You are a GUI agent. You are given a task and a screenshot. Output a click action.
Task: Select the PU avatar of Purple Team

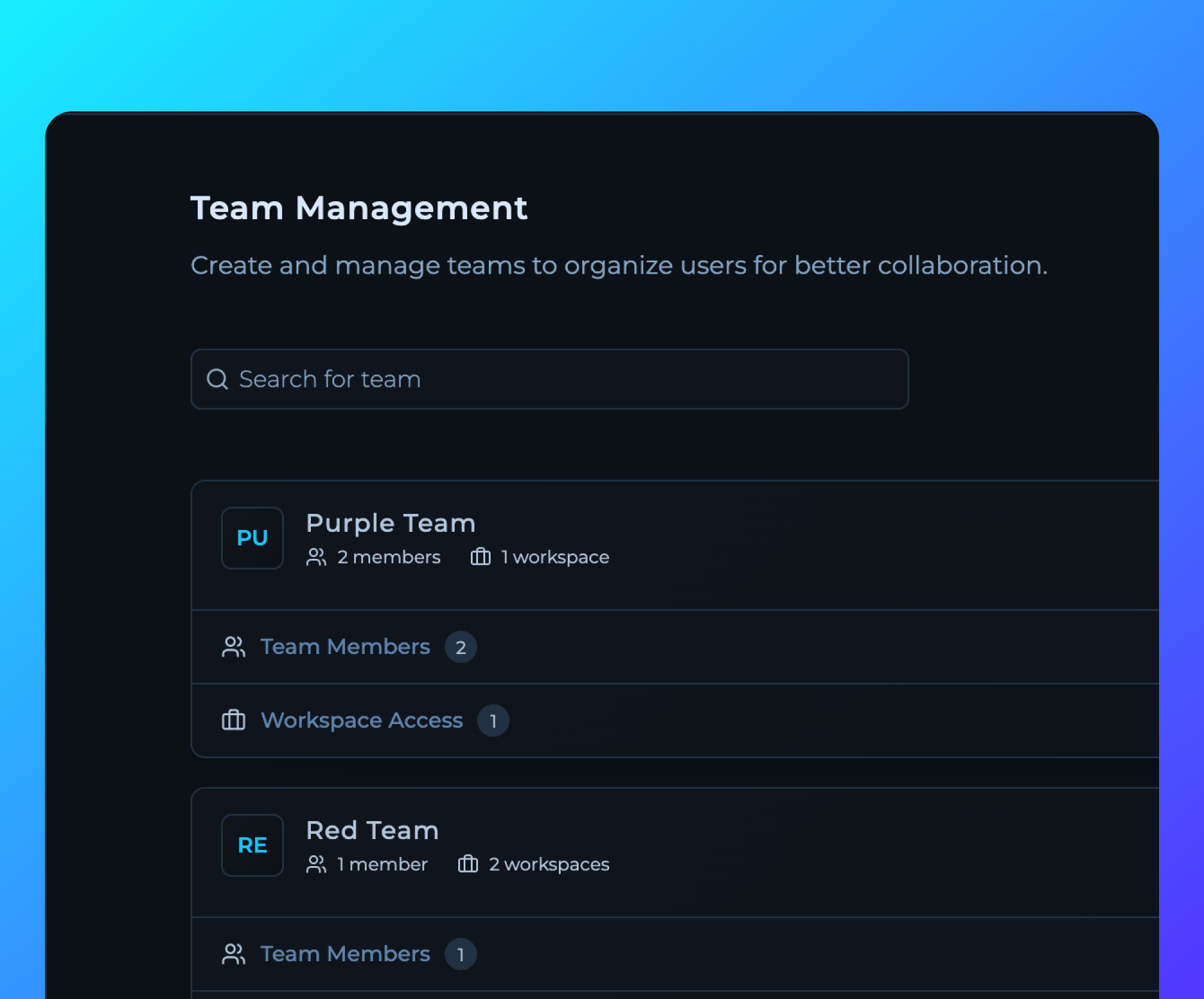pos(252,538)
